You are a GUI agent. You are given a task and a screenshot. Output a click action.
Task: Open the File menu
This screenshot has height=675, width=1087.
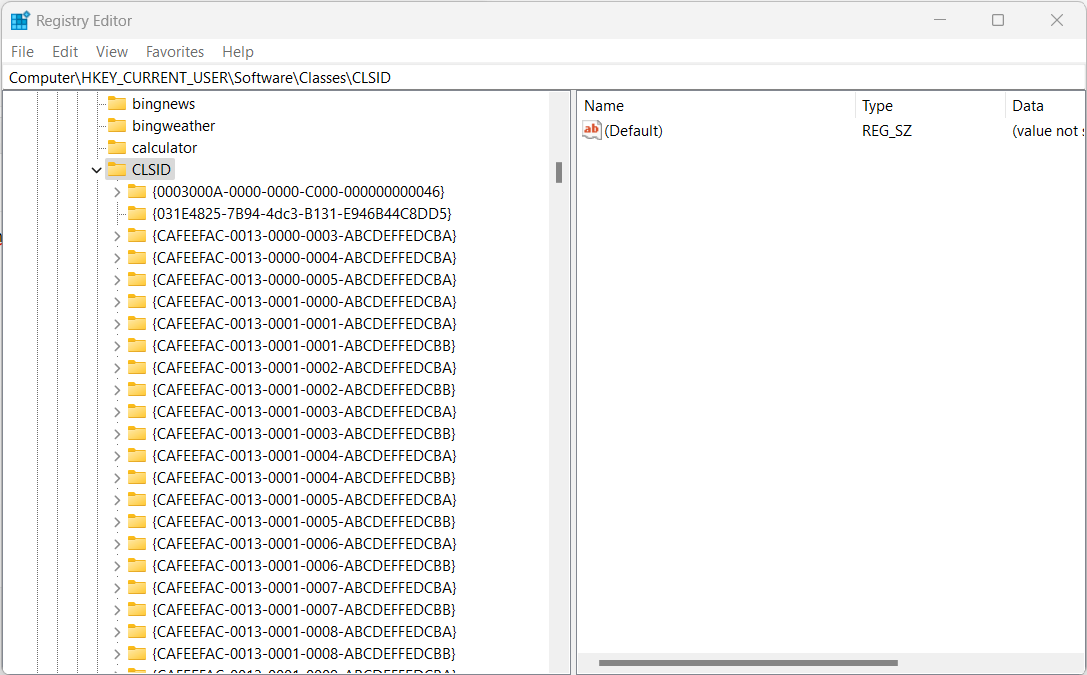click(x=22, y=52)
